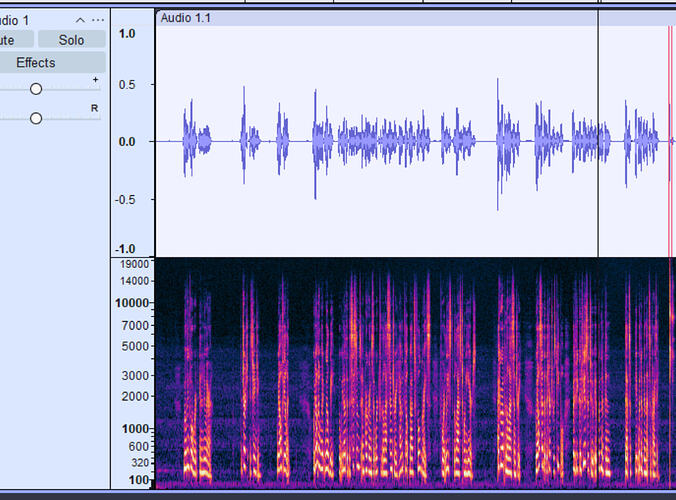The image size is (676, 500).
Task: Click the Audio 1 track name
Action: pyautogui.click(x=15, y=20)
